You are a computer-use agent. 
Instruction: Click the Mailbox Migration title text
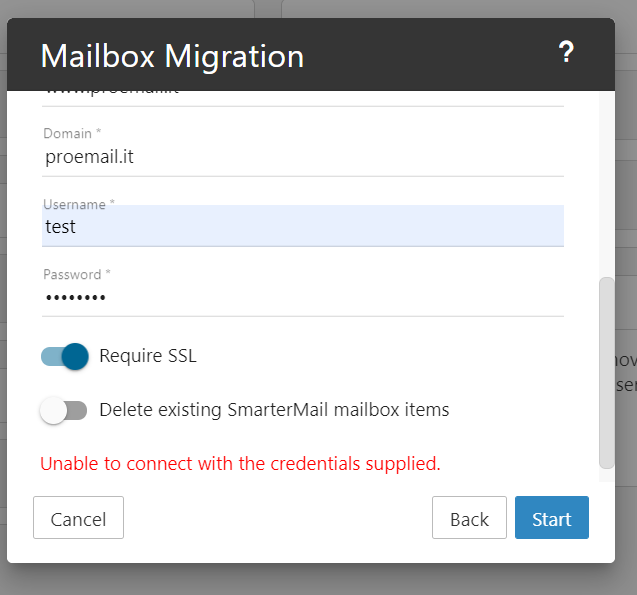point(172,56)
